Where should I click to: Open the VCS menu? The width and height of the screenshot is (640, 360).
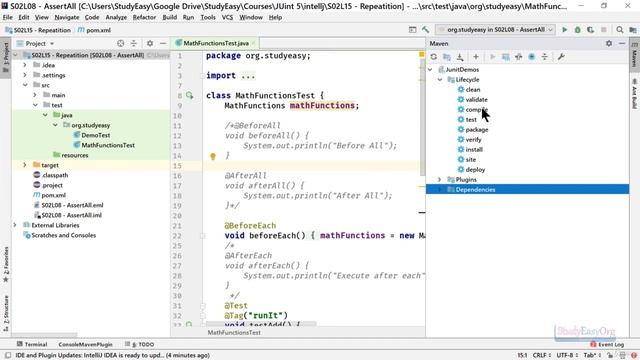(x=227, y=17)
